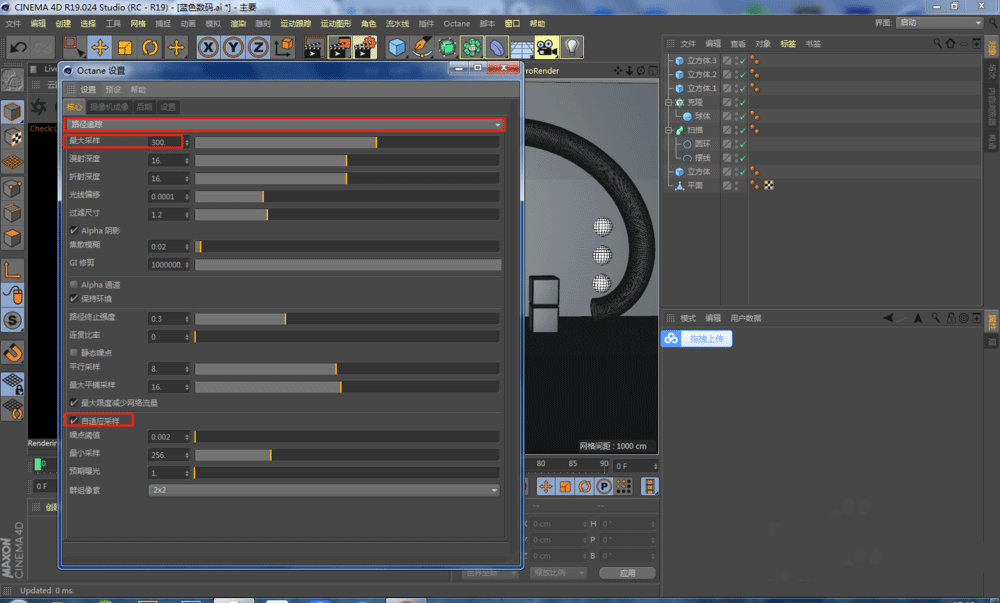The image size is (1000, 603).
Task: Toggle the X axis lock
Action: pos(208,47)
